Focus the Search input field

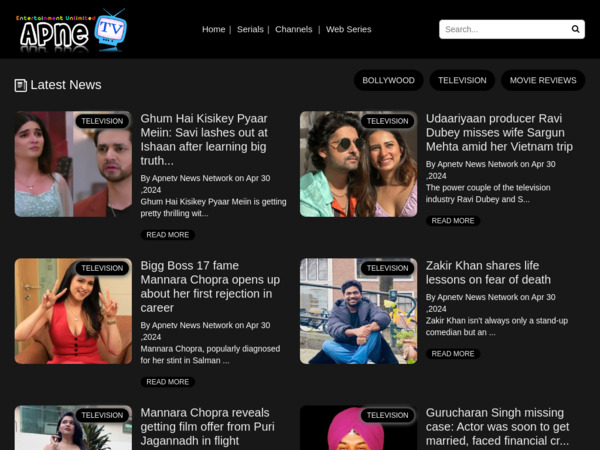pyautogui.click(x=512, y=29)
